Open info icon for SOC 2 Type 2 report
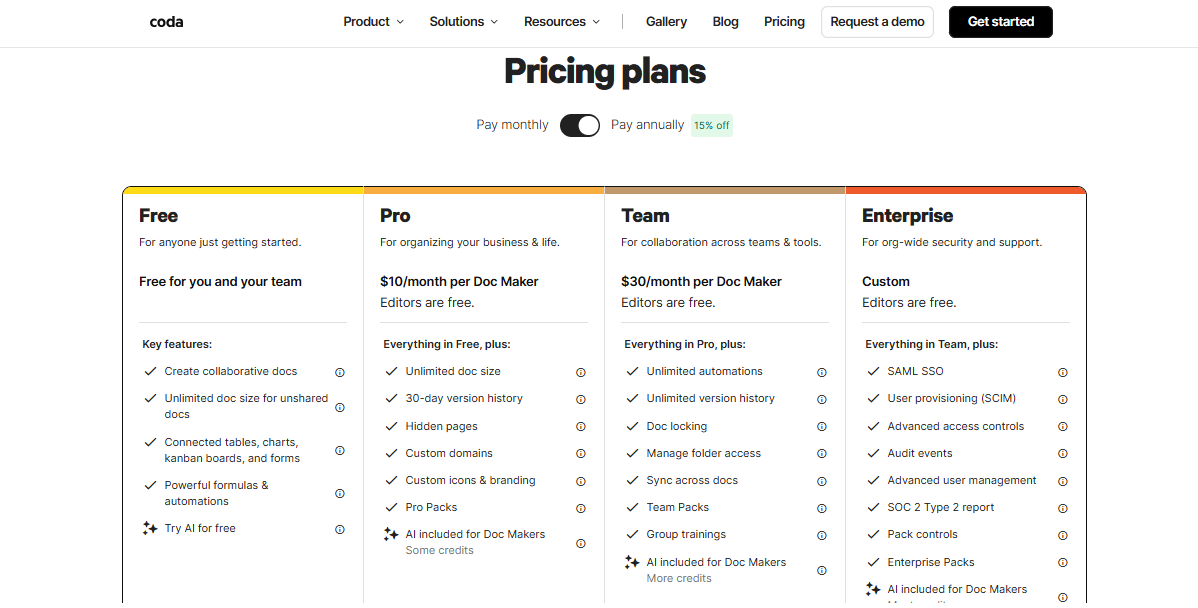This screenshot has width=1198, height=608. pos(1062,508)
